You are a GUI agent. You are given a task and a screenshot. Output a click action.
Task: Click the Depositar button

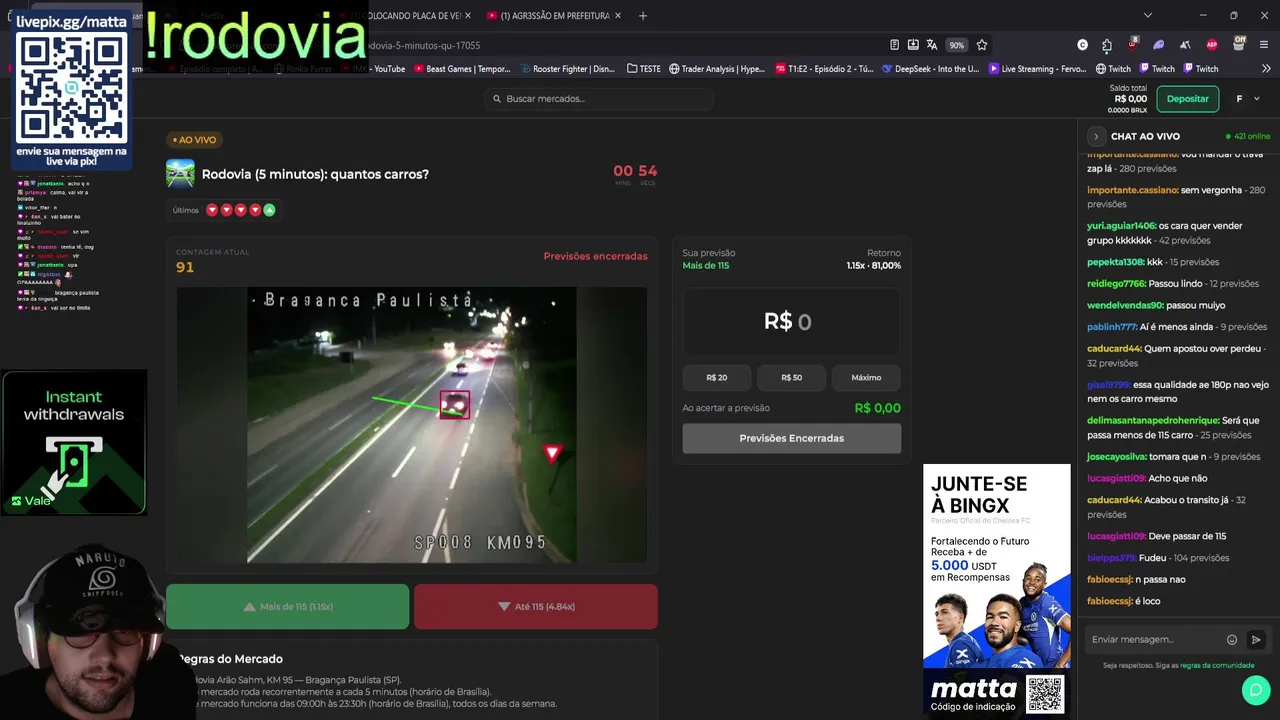click(1188, 98)
